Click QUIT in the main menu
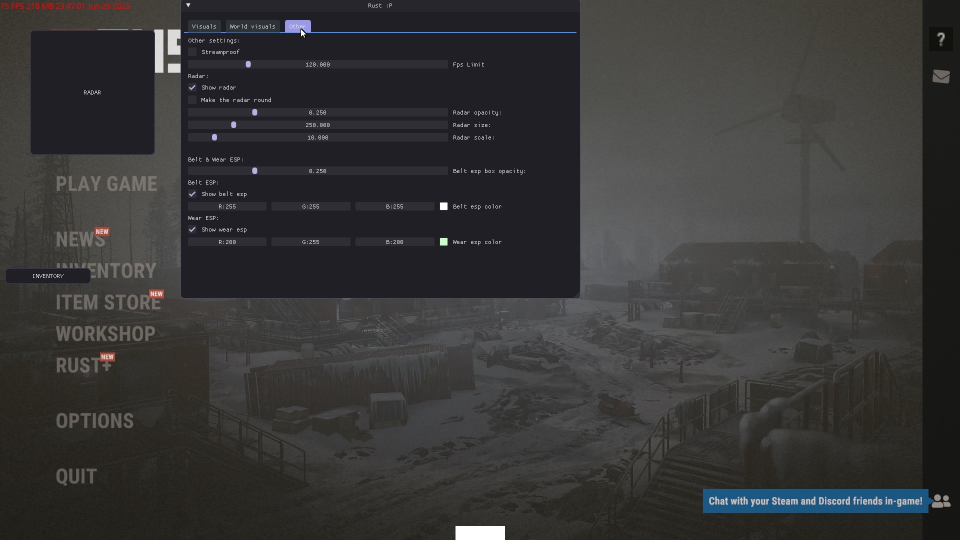The height and width of the screenshot is (540, 960). pos(76,476)
